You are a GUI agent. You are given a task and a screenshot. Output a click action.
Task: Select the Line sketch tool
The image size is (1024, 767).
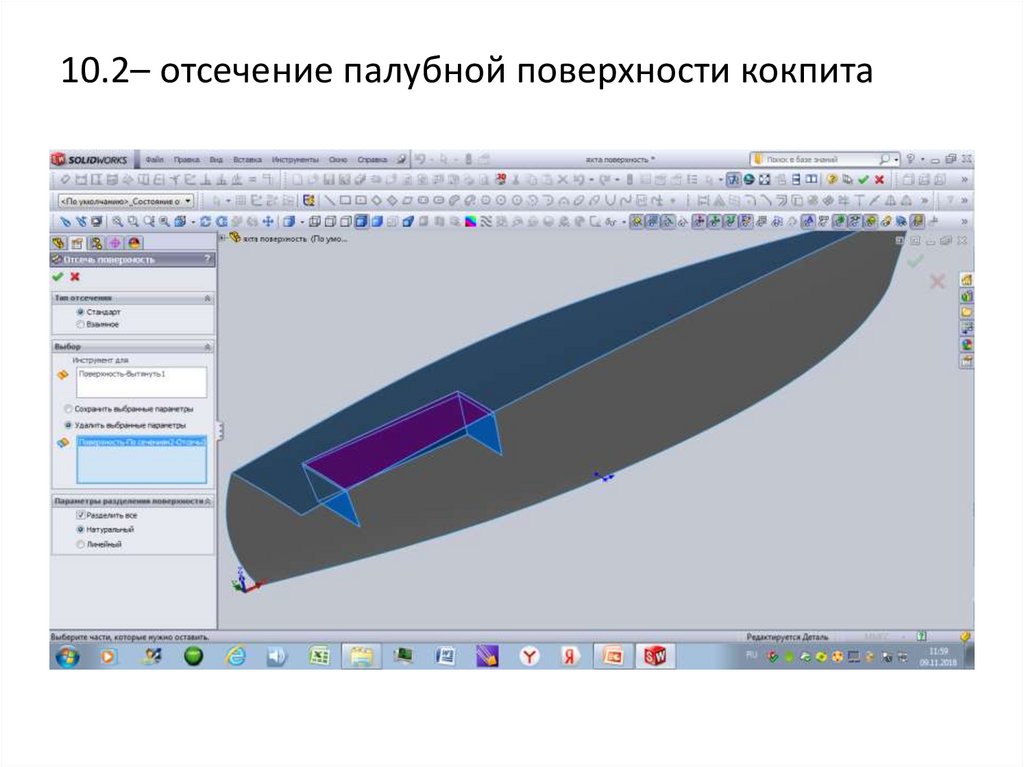coord(330,201)
